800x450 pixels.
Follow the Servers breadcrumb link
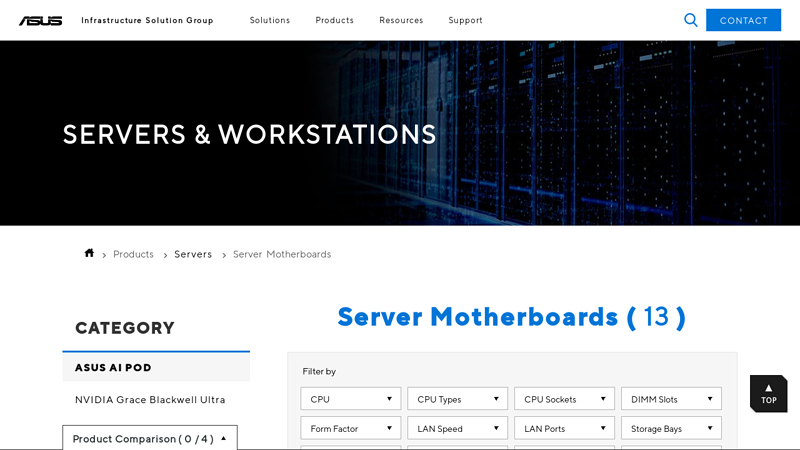pos(193,254)
